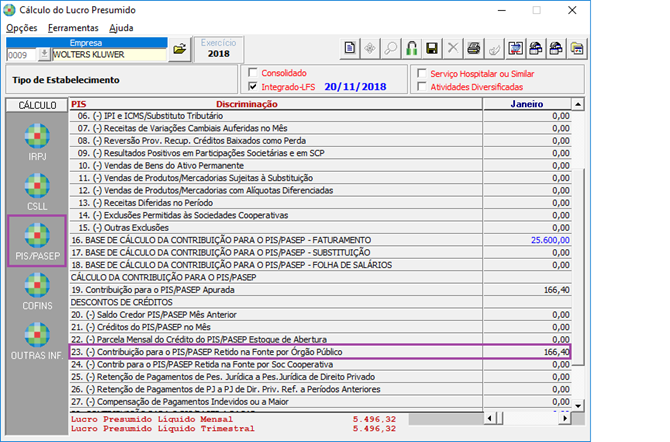Click the WOLTERS KLUWER company name field
Screen dimensions: 670x442
coord(109,55)
